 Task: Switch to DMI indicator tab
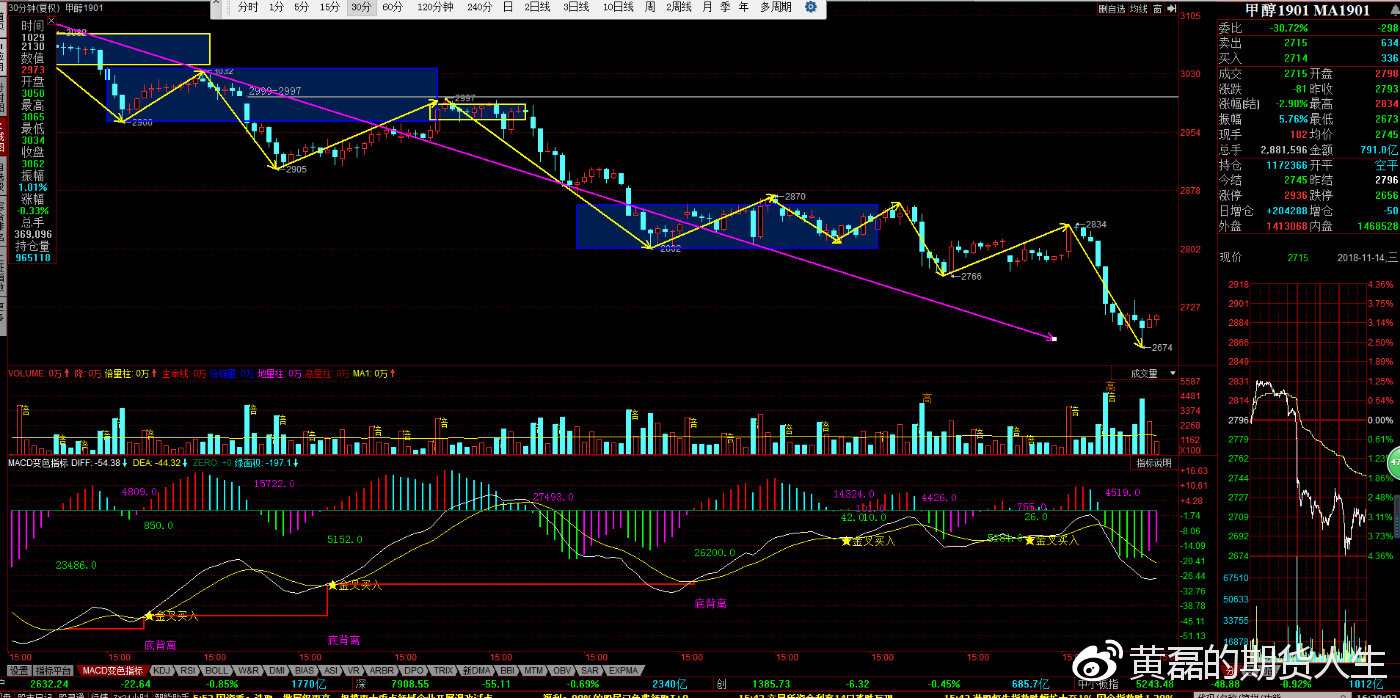point(277,670)
